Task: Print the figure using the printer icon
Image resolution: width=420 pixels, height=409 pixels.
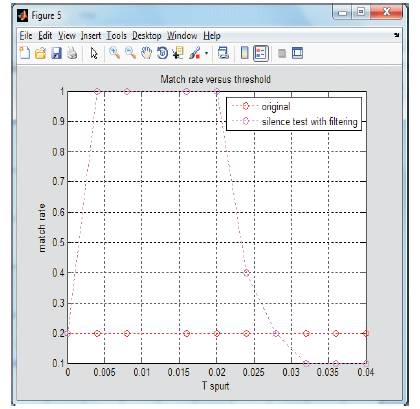Action: tap(72, 53)
